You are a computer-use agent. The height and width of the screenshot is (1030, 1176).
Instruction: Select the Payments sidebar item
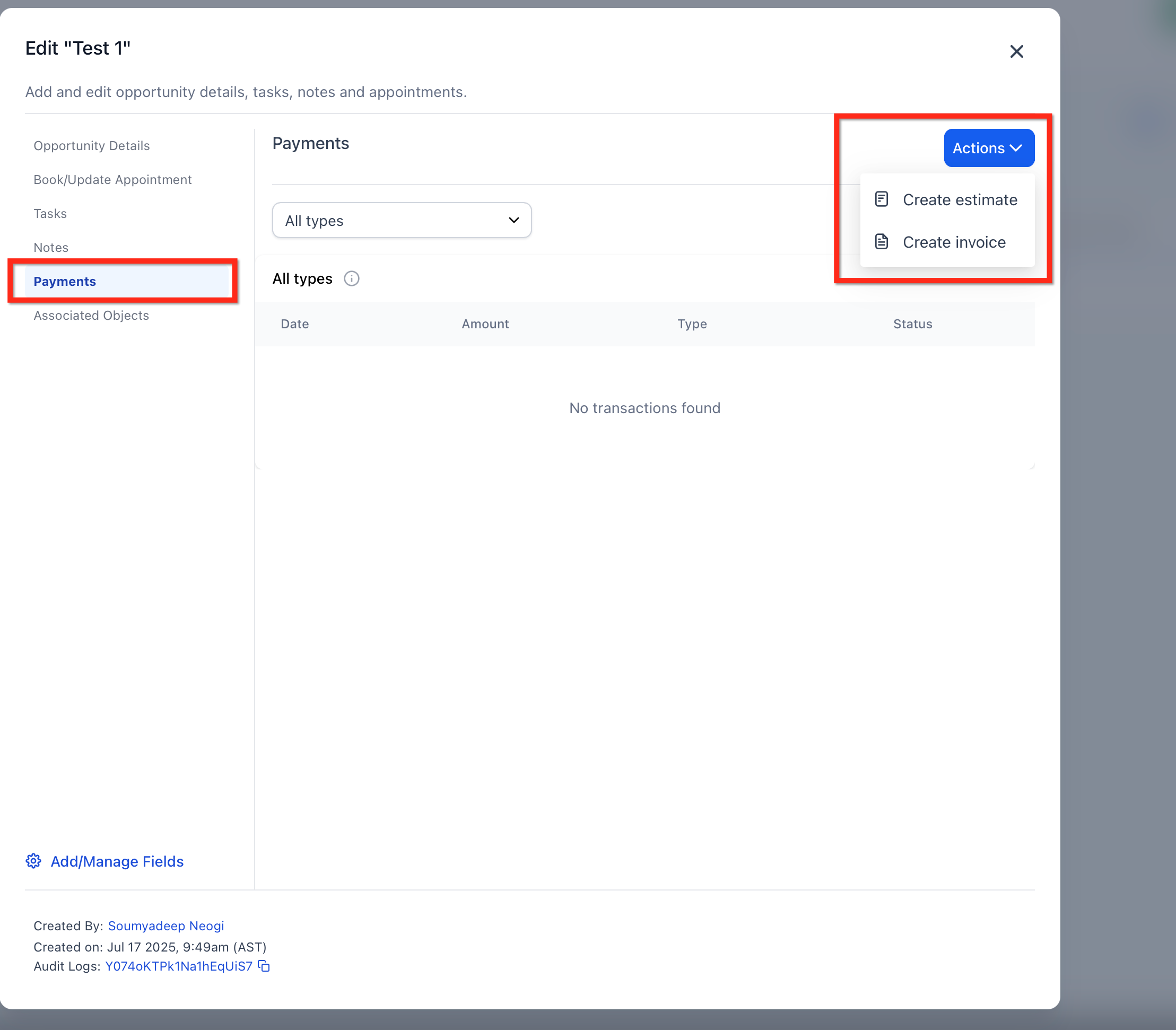point(128,282)
